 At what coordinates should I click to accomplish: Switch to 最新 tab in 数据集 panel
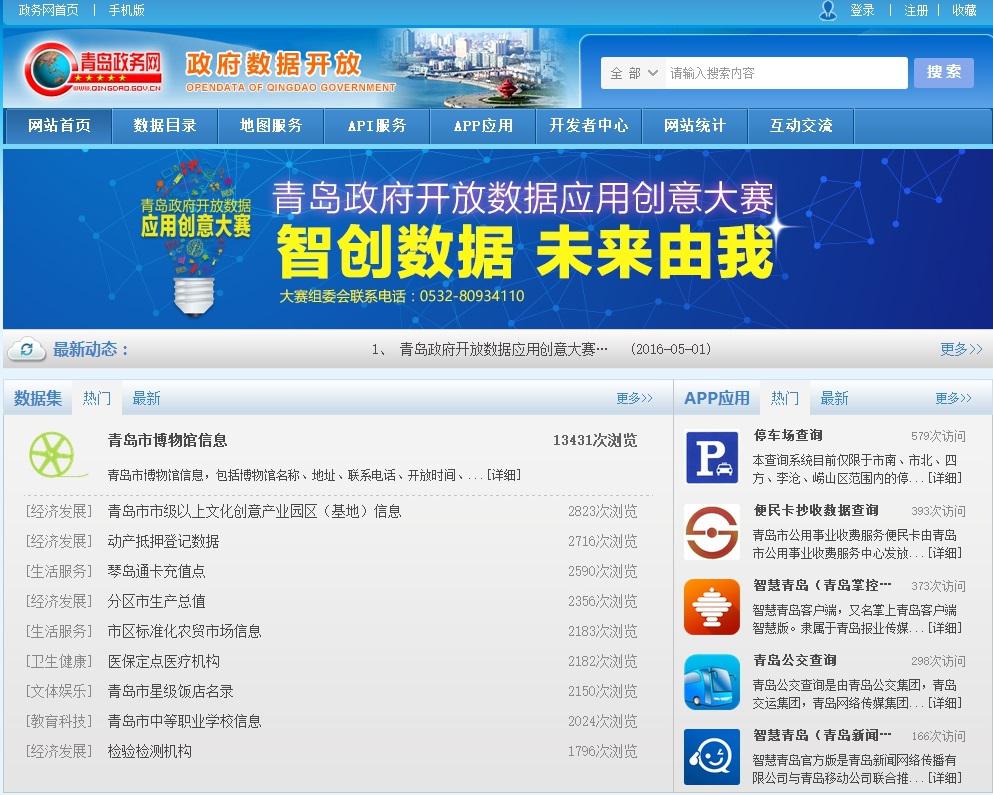pyautogui.click(x=146, y=398)
